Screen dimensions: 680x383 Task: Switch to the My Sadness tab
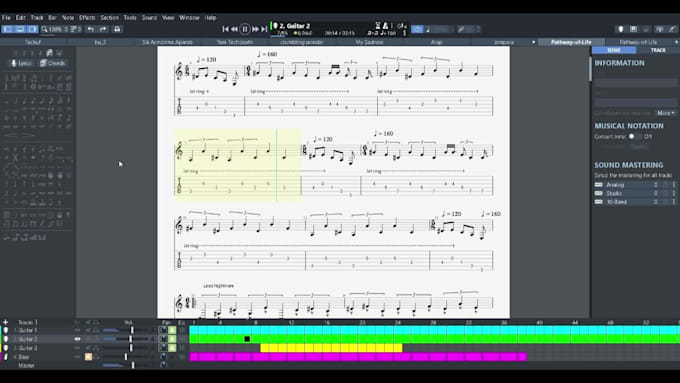(x=369, y=42)
